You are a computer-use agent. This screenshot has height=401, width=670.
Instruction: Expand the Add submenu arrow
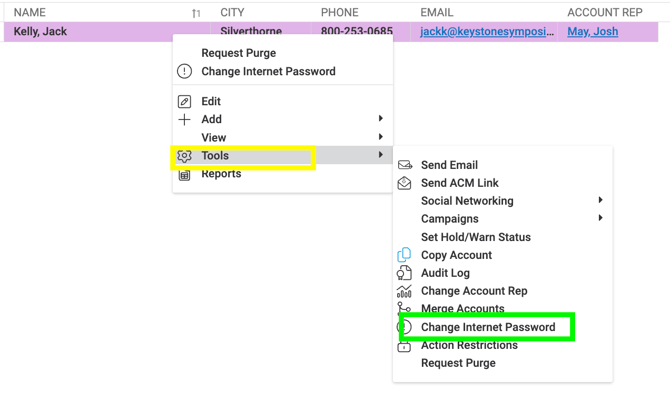click(381, 119)
